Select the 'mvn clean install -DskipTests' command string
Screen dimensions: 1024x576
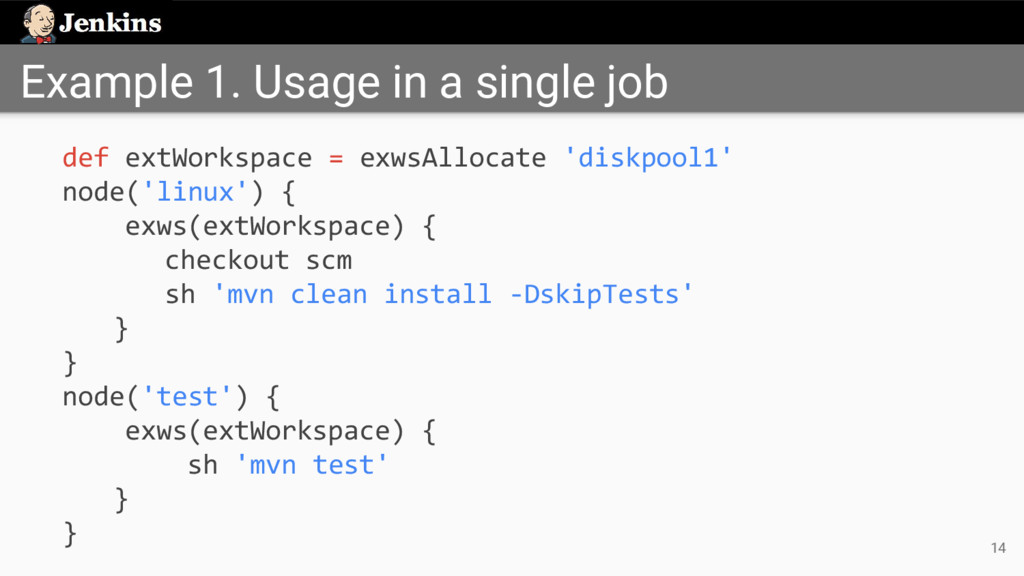(x=454, y=294)
